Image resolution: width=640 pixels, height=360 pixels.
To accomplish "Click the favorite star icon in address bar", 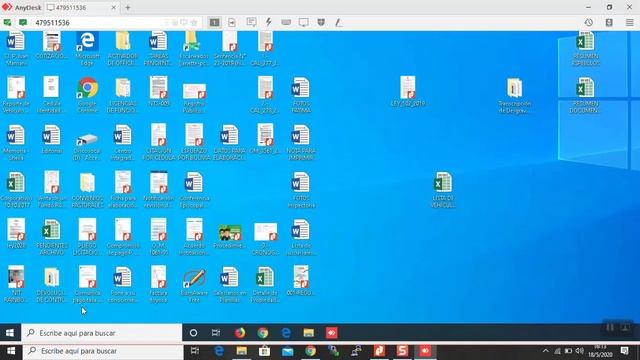I will point(194,23).
